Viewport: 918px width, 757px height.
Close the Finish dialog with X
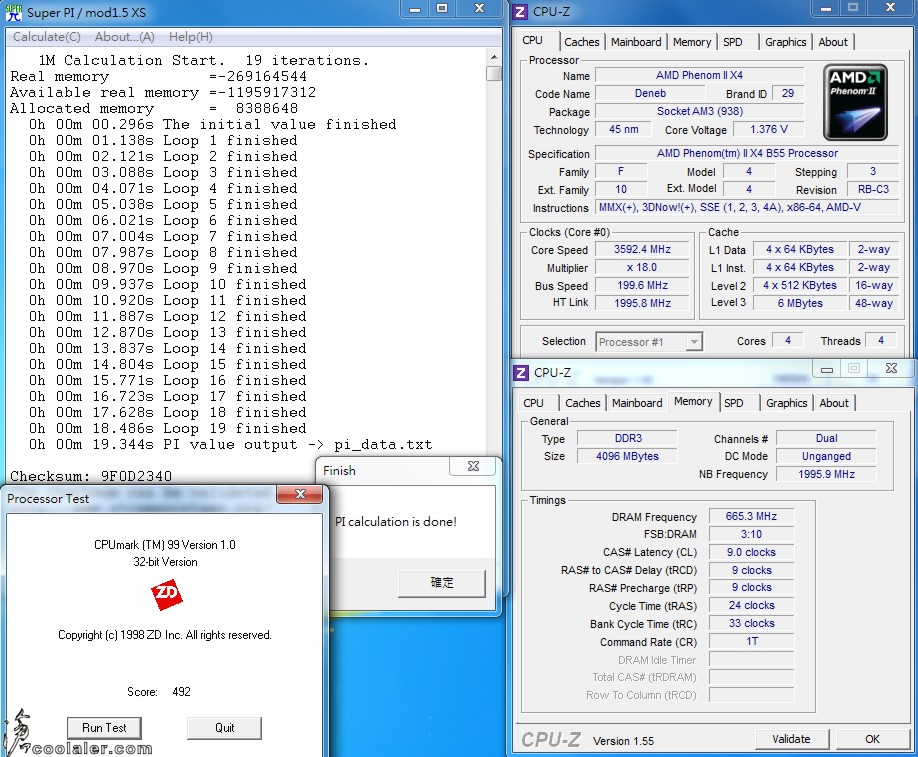coord(473,468)
